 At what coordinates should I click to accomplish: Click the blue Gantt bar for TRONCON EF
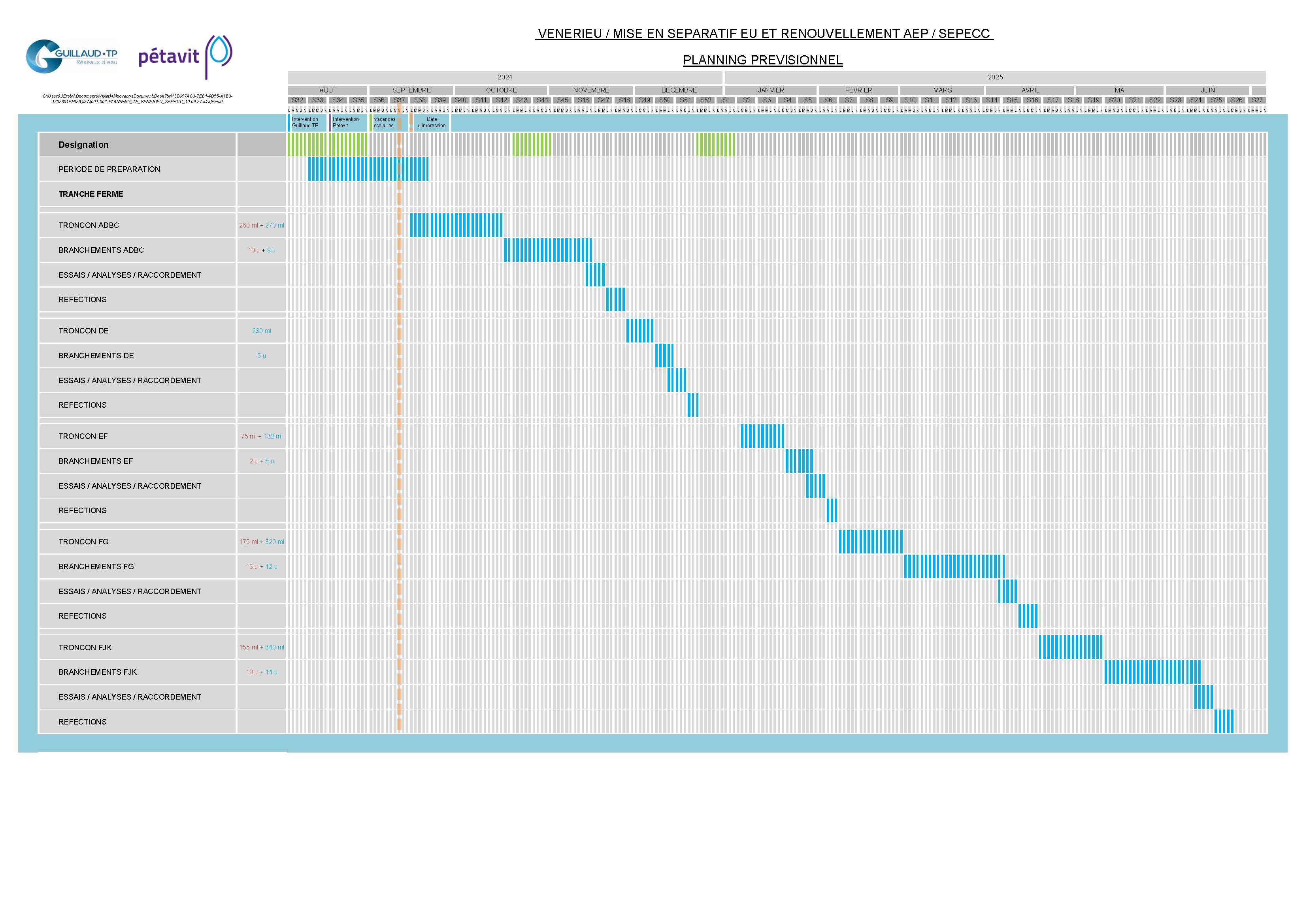(762, 437)
